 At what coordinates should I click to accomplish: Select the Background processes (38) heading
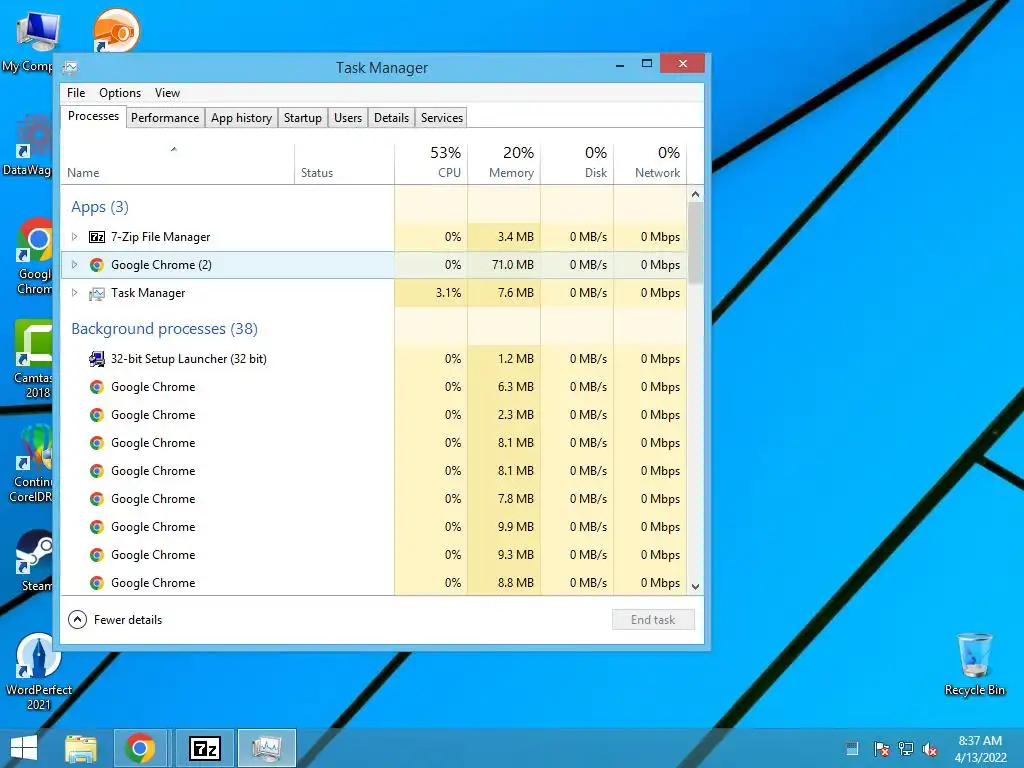click(165, 328)
